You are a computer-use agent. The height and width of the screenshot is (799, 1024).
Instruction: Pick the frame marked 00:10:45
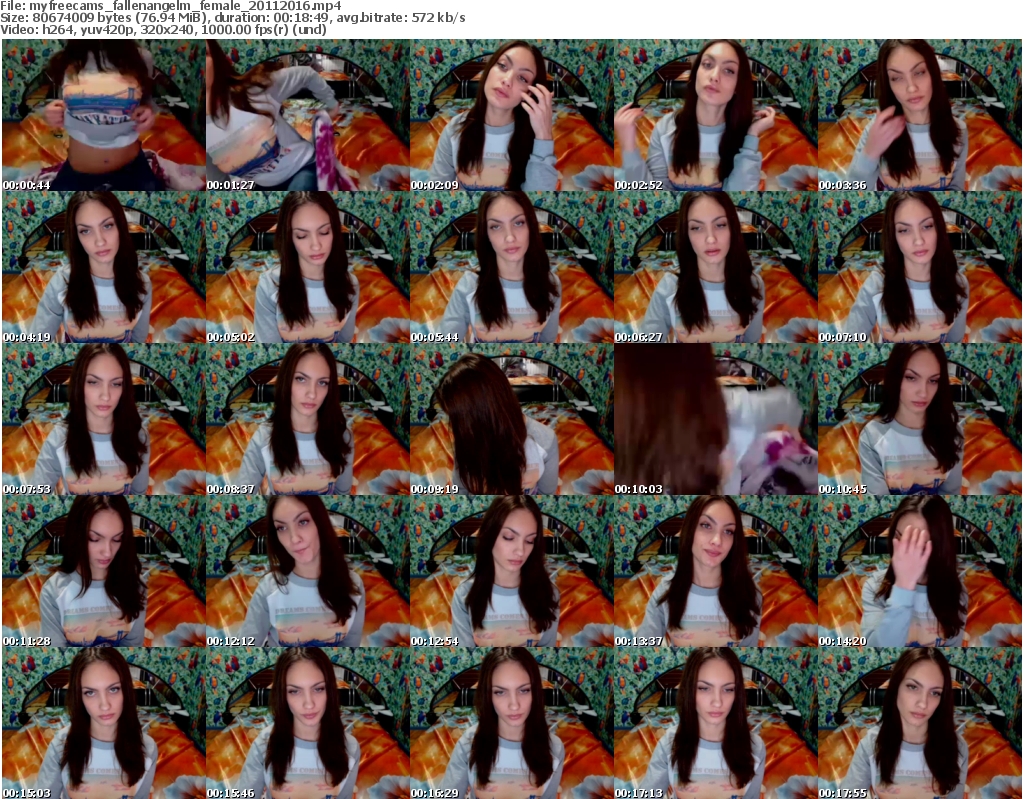click(x=920, y=419)
